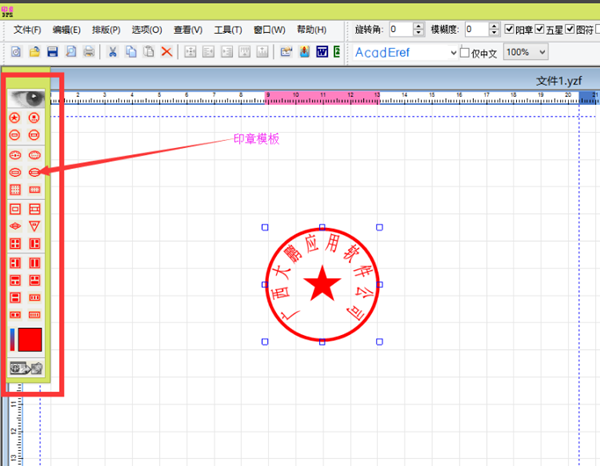
Task: Paste from clipboard with the paste icon
Action: tap(149, 52)
